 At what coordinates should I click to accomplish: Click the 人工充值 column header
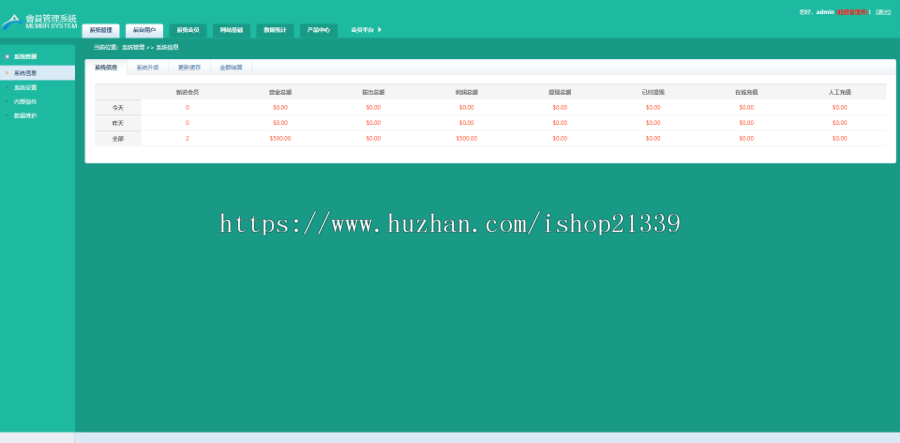[839, 92]
